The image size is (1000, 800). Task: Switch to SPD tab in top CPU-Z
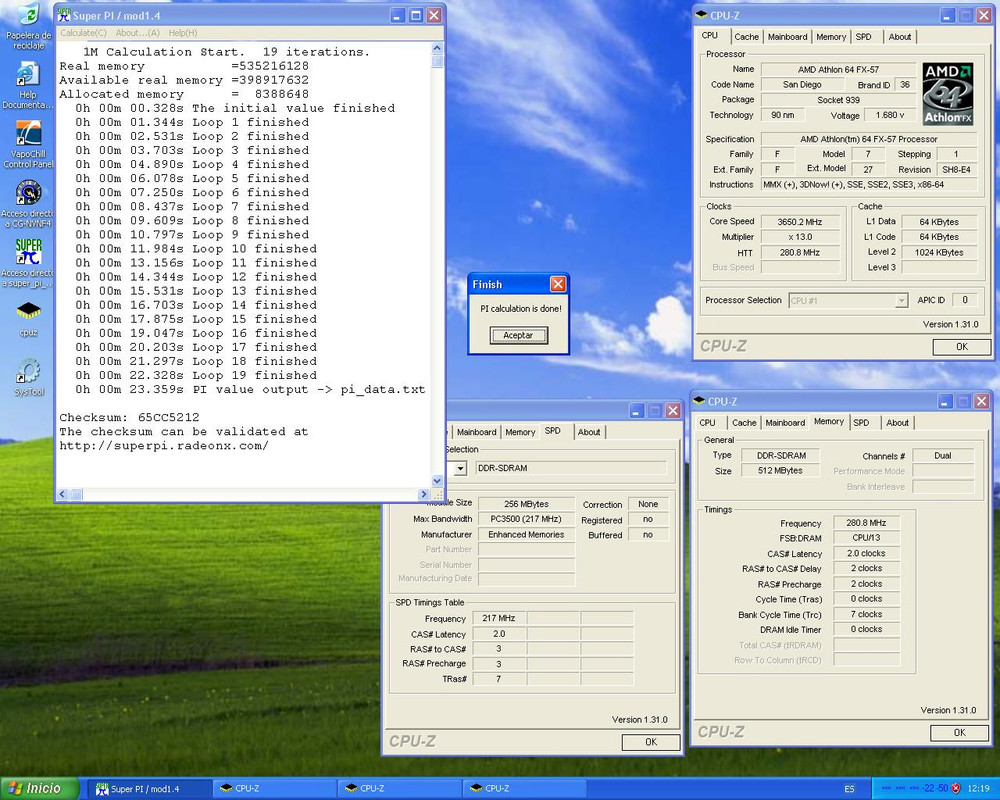864,37
